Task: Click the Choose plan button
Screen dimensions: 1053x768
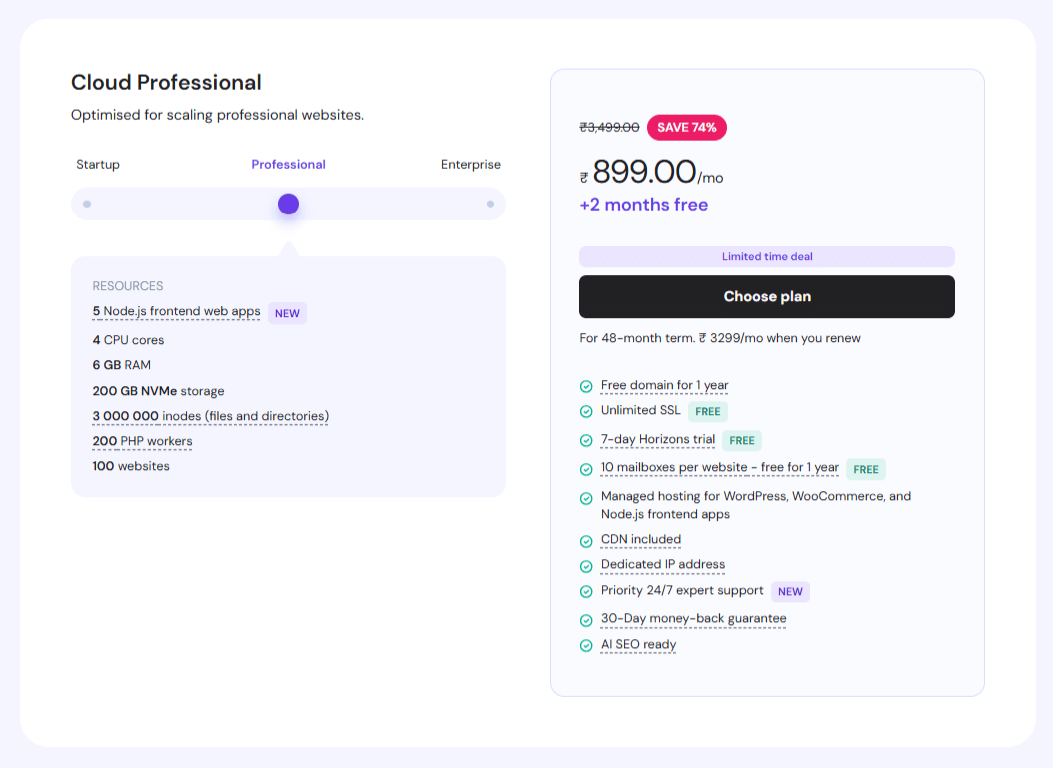Action: click(767, 296)
